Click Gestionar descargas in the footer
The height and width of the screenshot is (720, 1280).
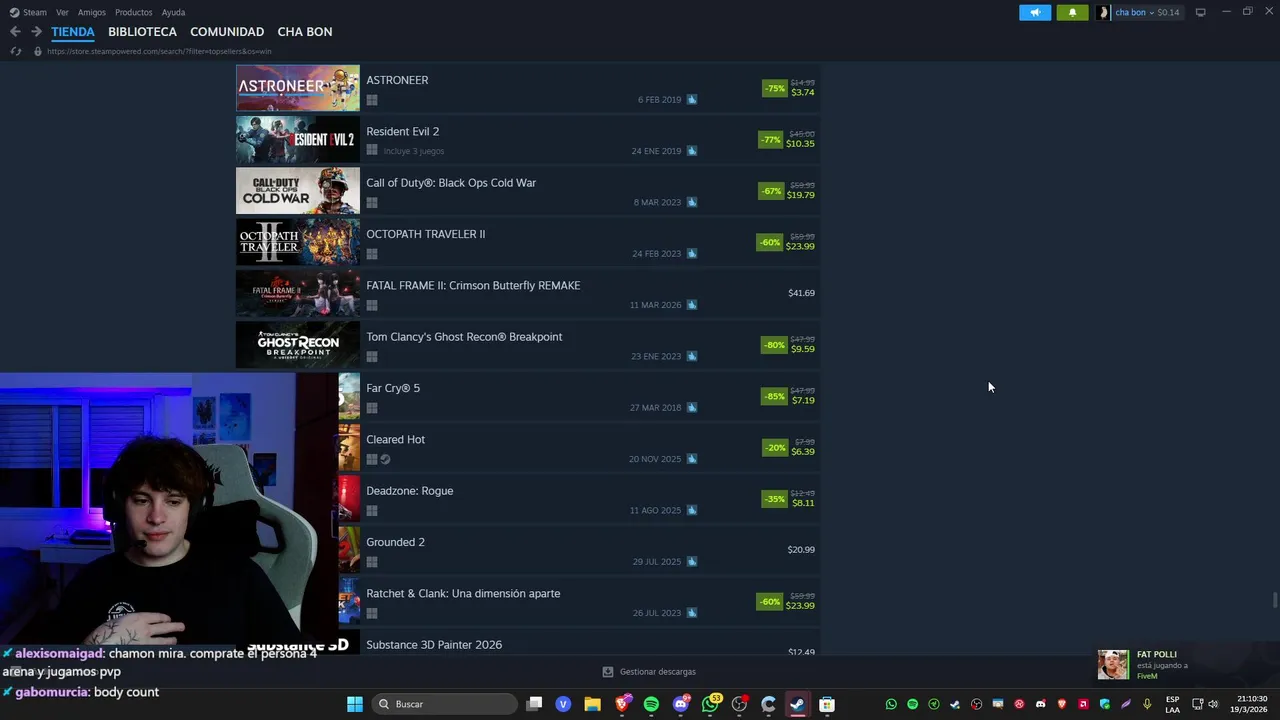[x=657, y=672]
